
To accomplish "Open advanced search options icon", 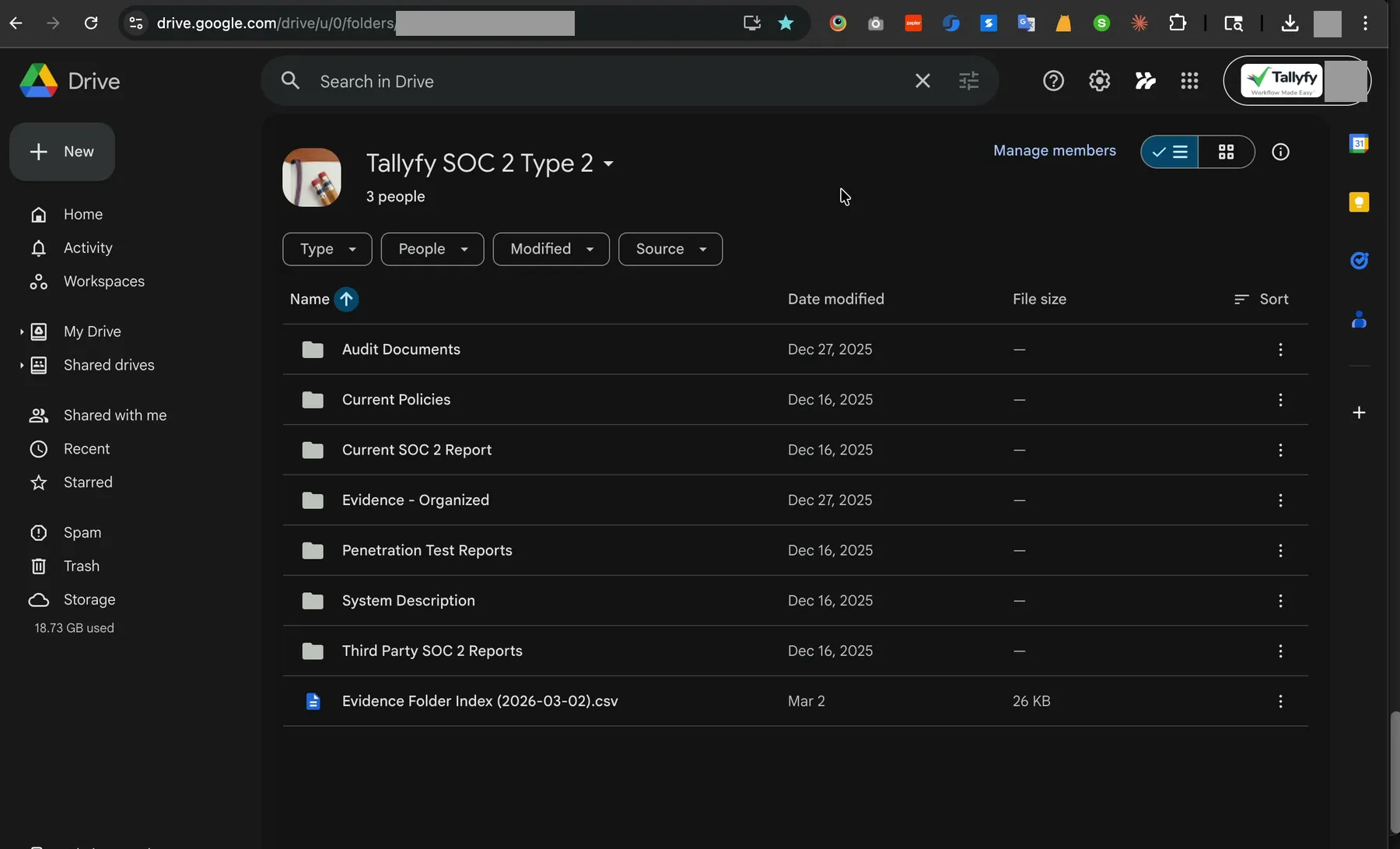I will [x=968, y=81].
